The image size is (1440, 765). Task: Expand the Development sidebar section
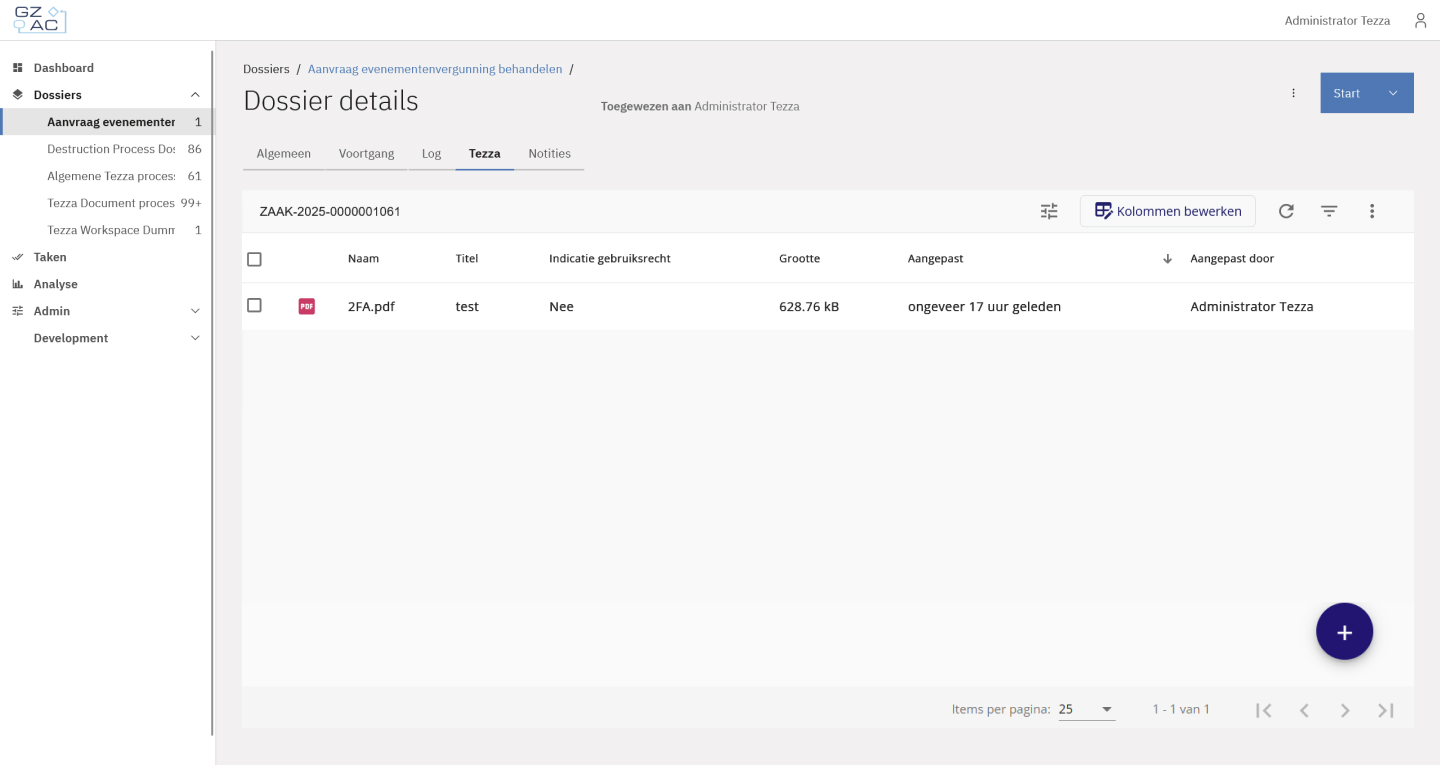pos(195,338)
